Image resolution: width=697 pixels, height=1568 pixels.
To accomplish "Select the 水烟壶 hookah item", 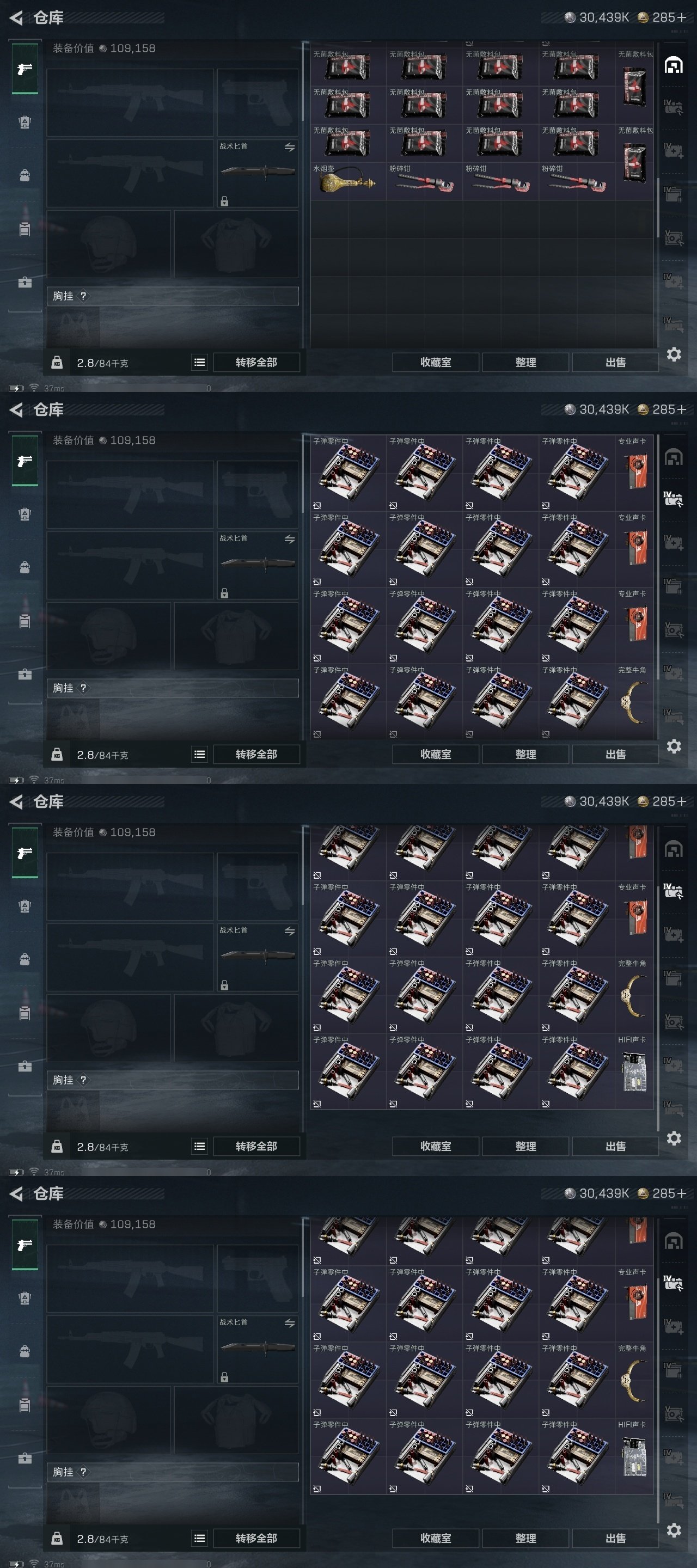I will click(348, 181).
